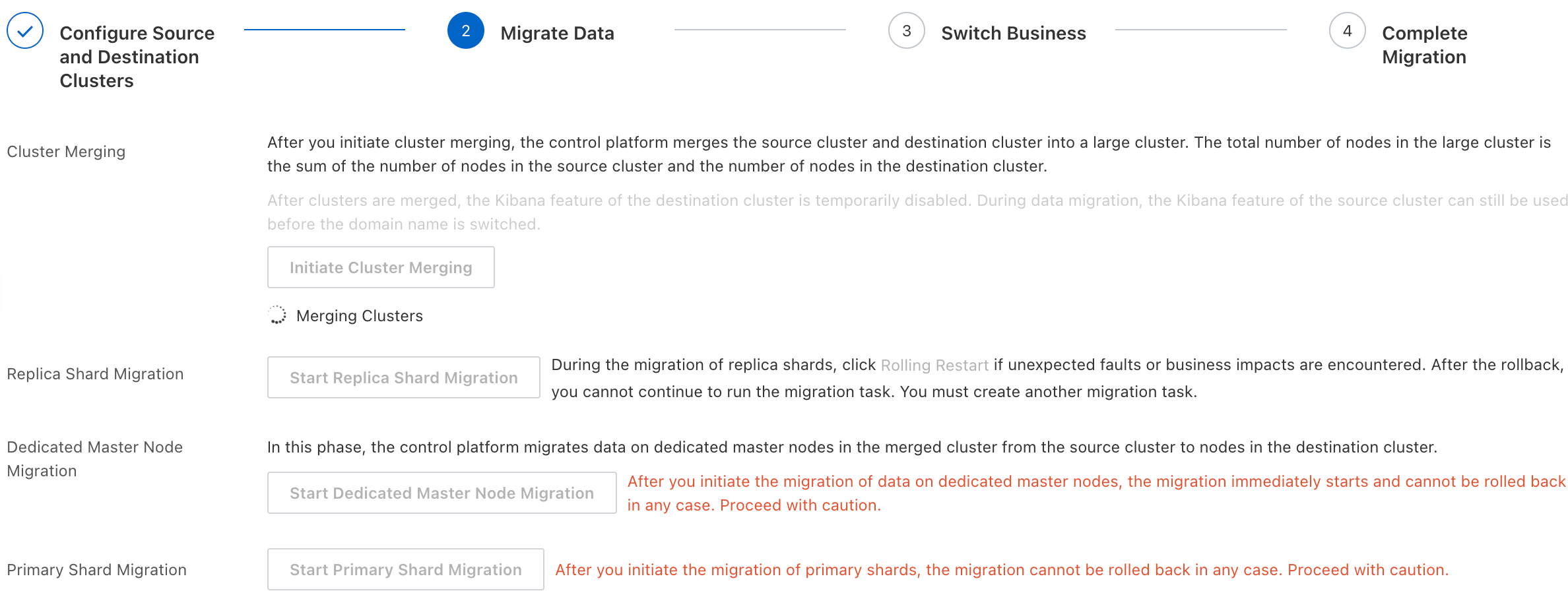Click the completed step checkmark icon
The image size is (1568, 595).
coord(25,31)
